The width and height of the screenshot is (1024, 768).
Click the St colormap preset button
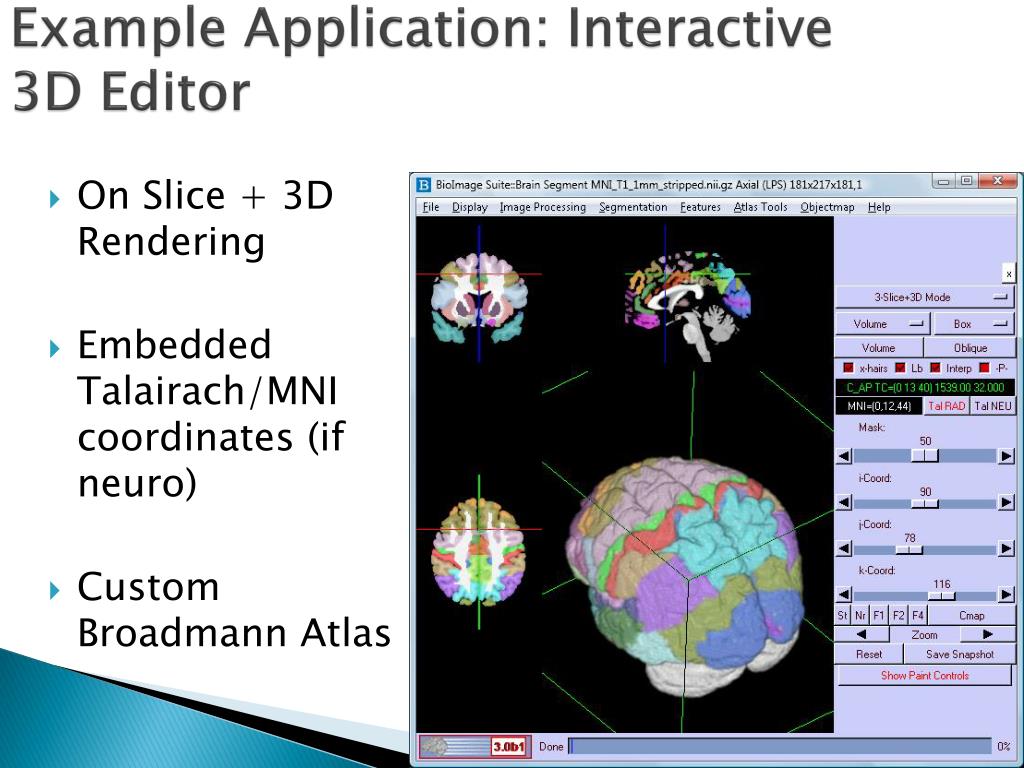pos(842,615)
